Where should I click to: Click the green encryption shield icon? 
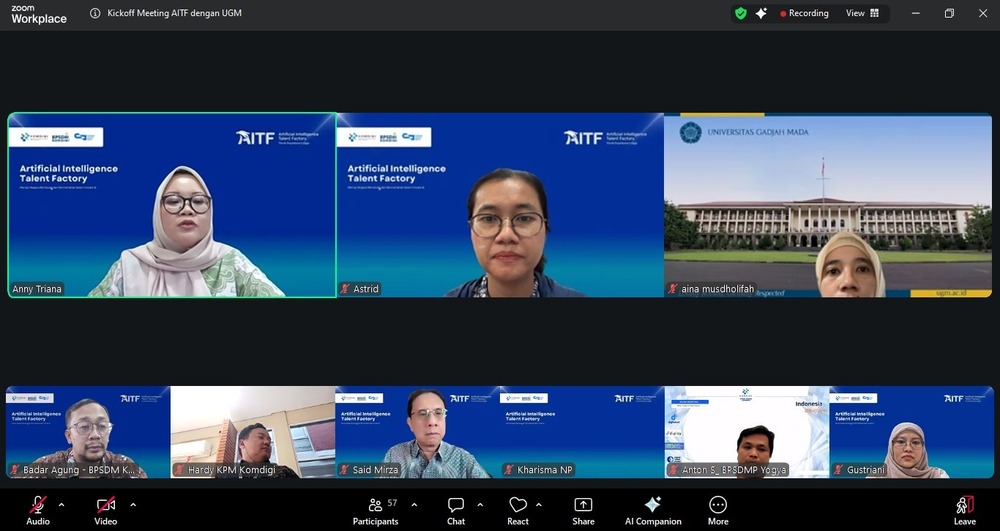(741, 13)
